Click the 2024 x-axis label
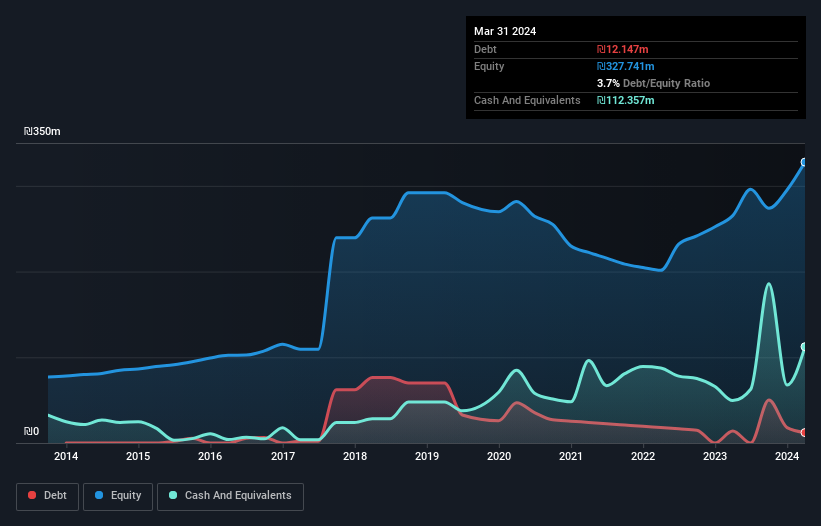The height and width of the screenshot is (526, 821). 787,456
